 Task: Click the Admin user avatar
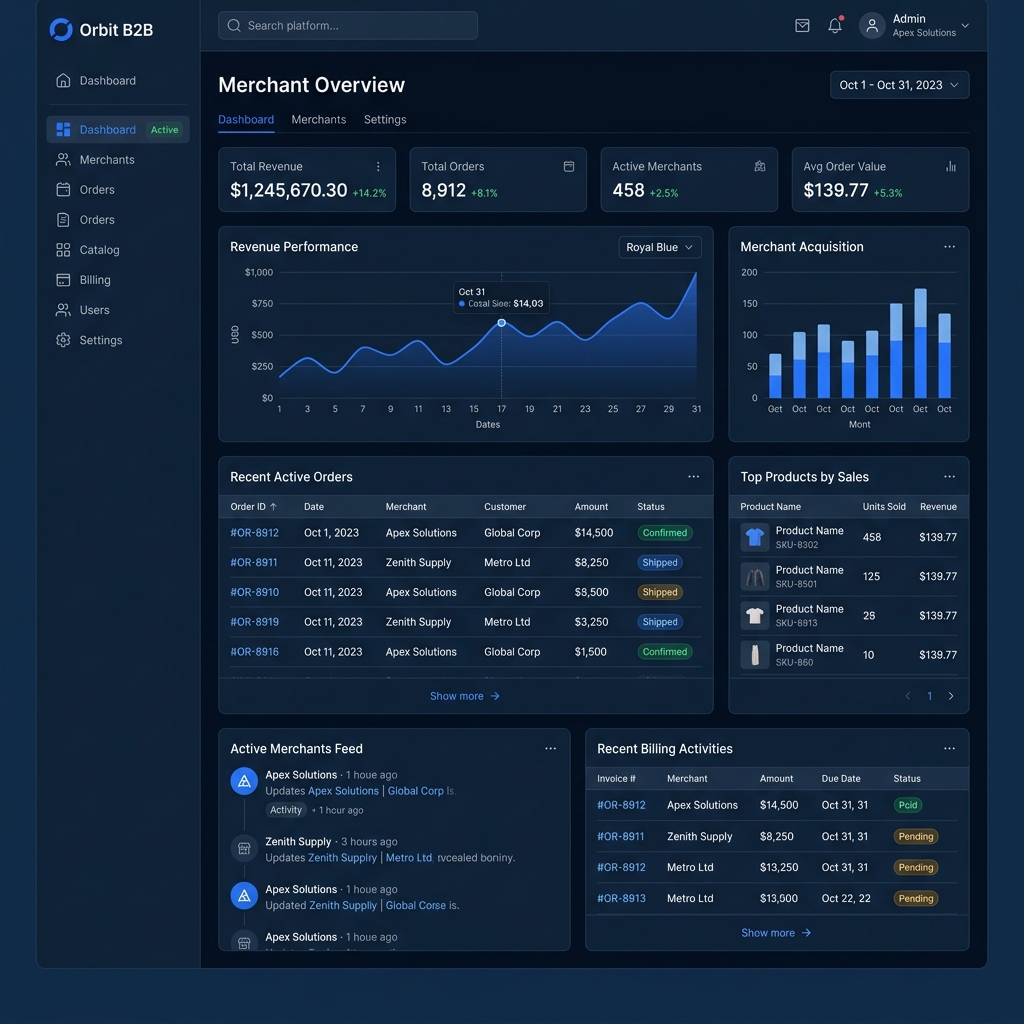coord(872,25)
